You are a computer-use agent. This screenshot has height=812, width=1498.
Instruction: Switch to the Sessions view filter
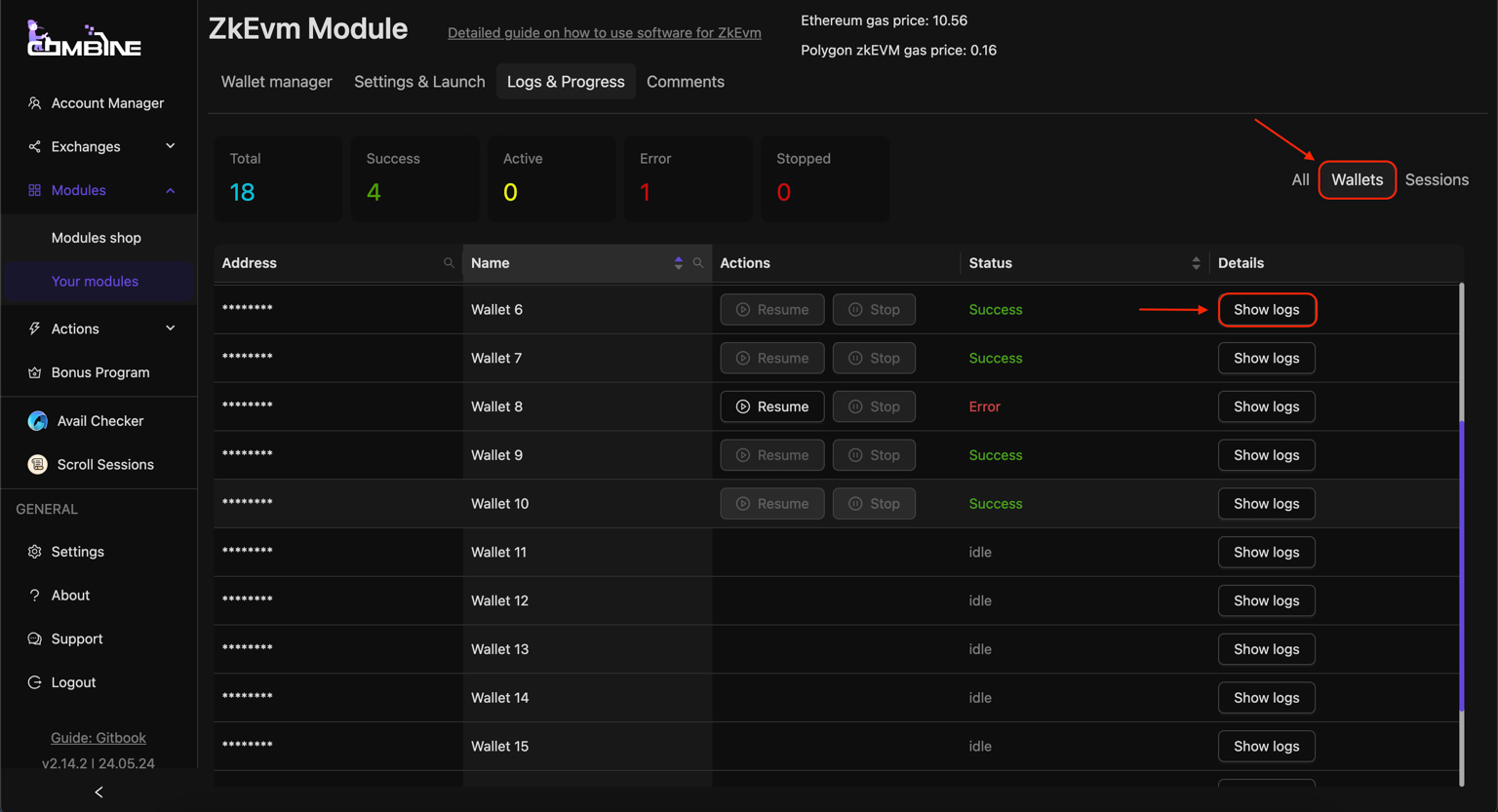[1436, 180]
